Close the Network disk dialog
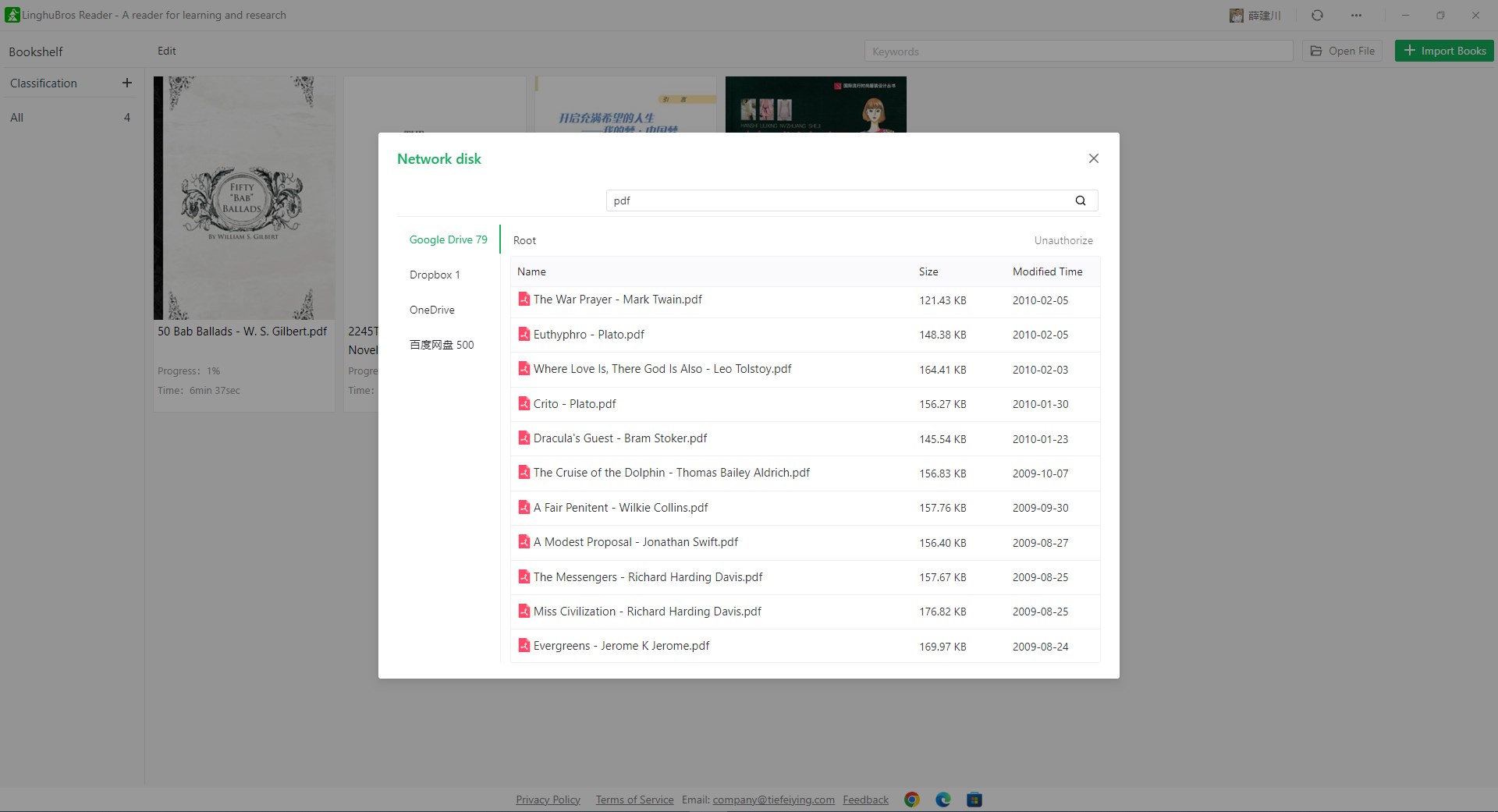Screen dimensions: 1498x812 pos(1094,158)
